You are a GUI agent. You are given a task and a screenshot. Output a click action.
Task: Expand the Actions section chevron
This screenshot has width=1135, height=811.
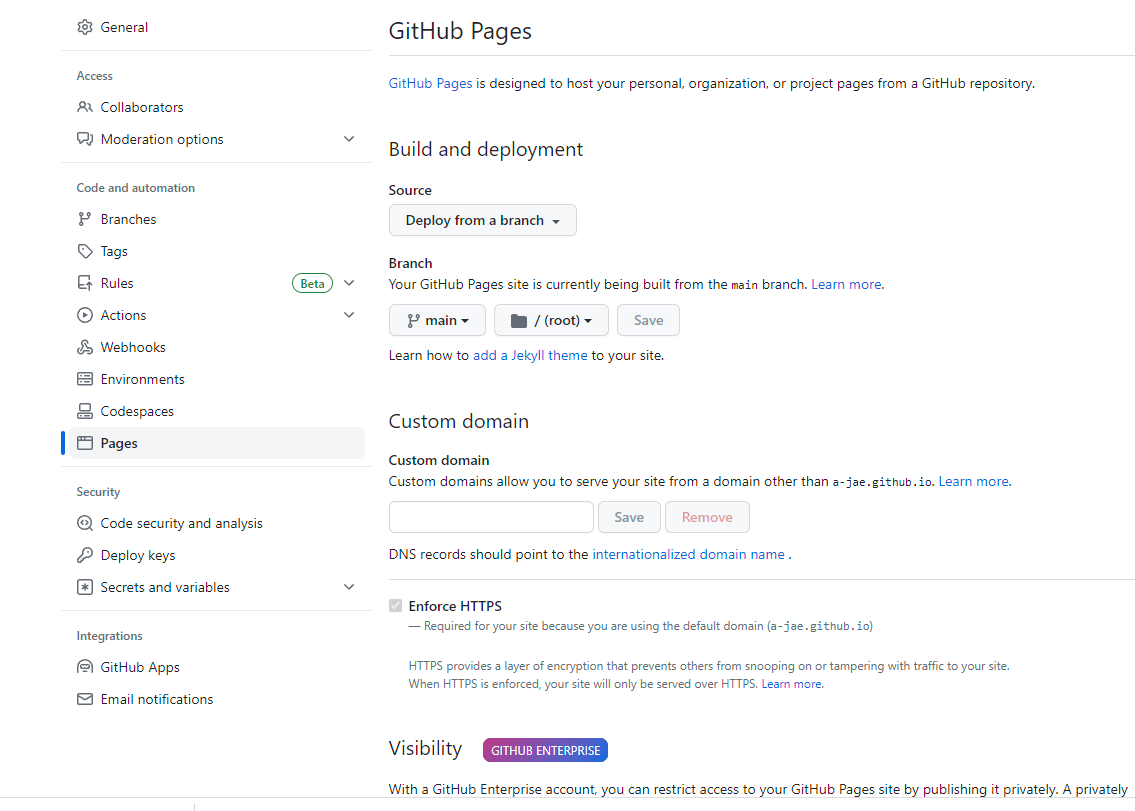pos(349,315)
